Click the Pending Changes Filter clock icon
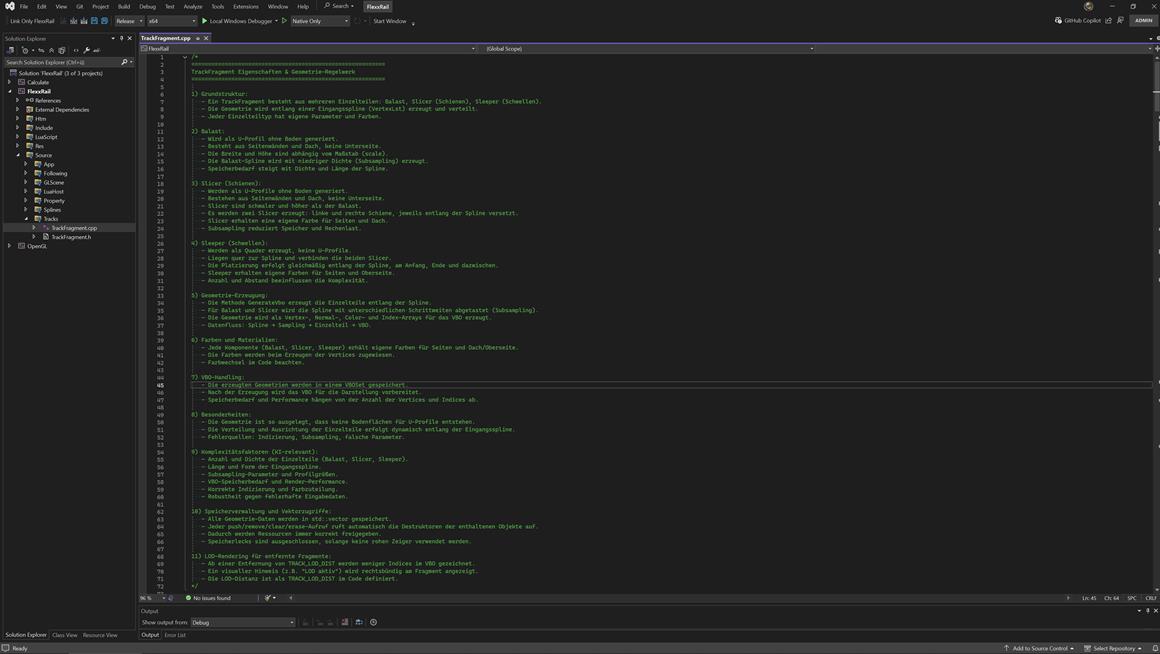Image resolution: width=1160 pixels, height=654 pixels. 24,50
